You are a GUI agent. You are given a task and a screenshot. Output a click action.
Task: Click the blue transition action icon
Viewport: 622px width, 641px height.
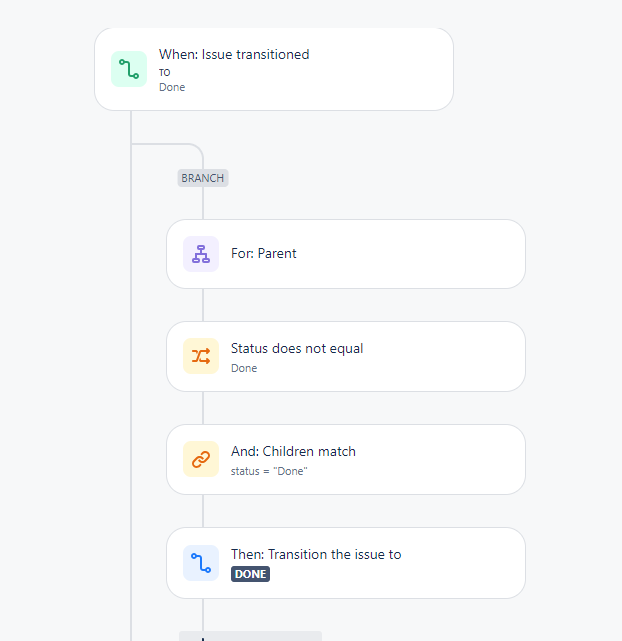tap(201, 563)
